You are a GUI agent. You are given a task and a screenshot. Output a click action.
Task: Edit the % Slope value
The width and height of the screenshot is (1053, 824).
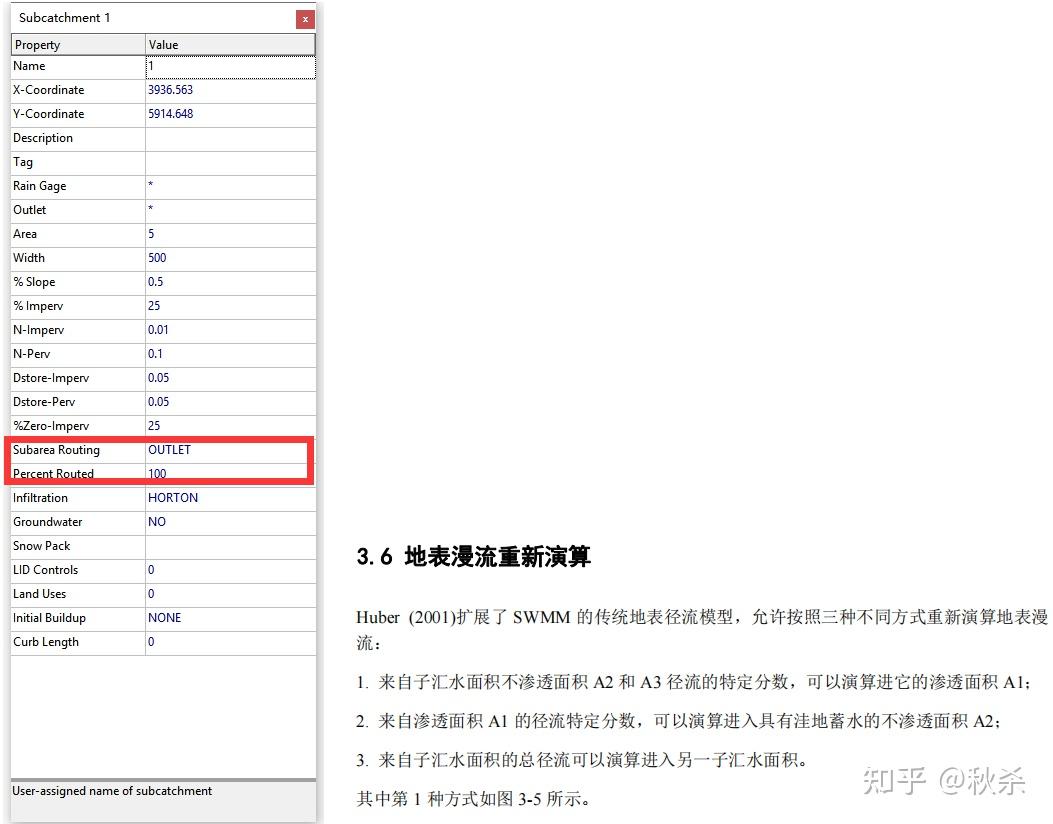pyautogui.click(x=230, y=282)
